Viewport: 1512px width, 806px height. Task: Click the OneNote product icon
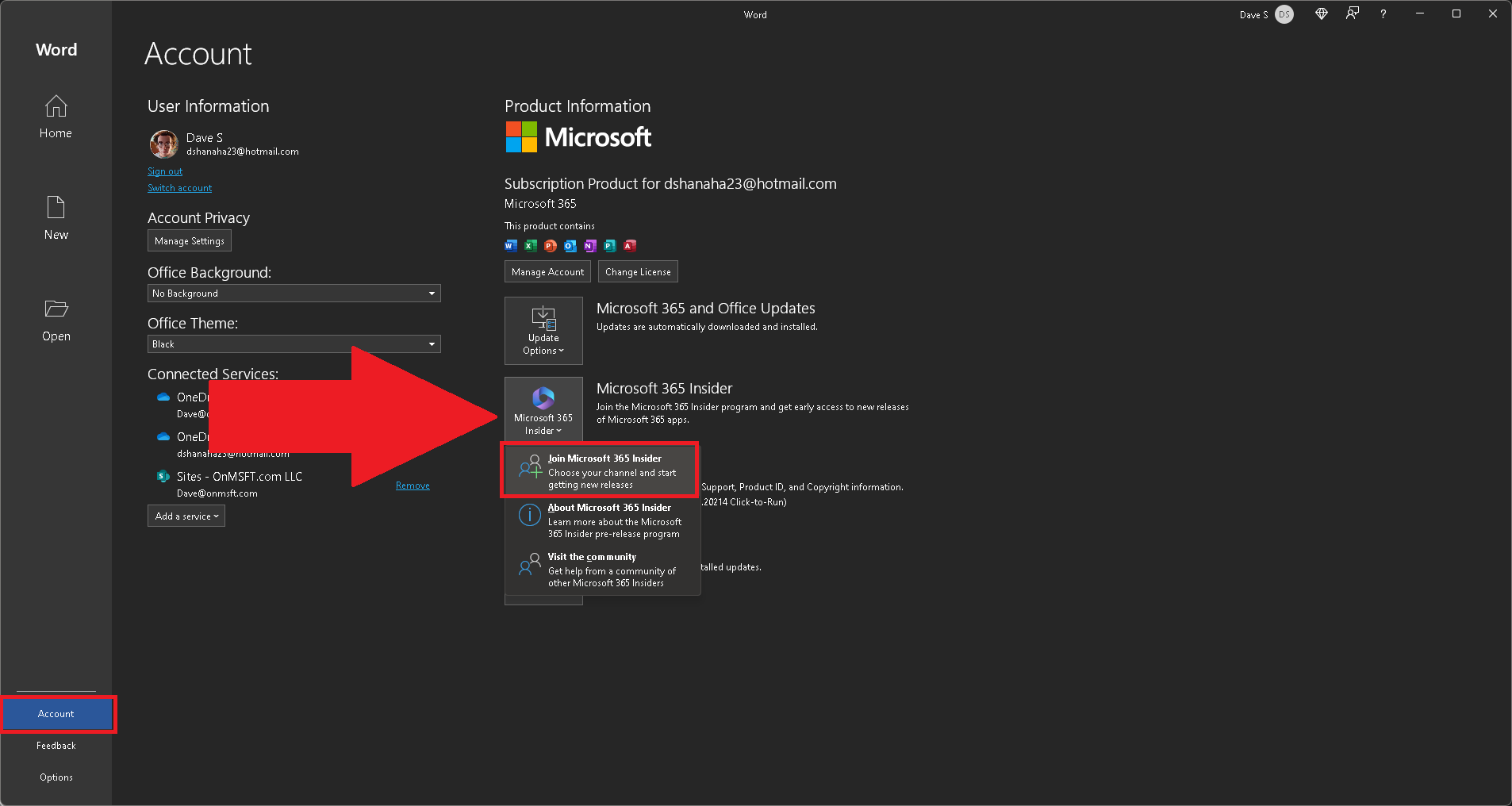click(590, 246)
